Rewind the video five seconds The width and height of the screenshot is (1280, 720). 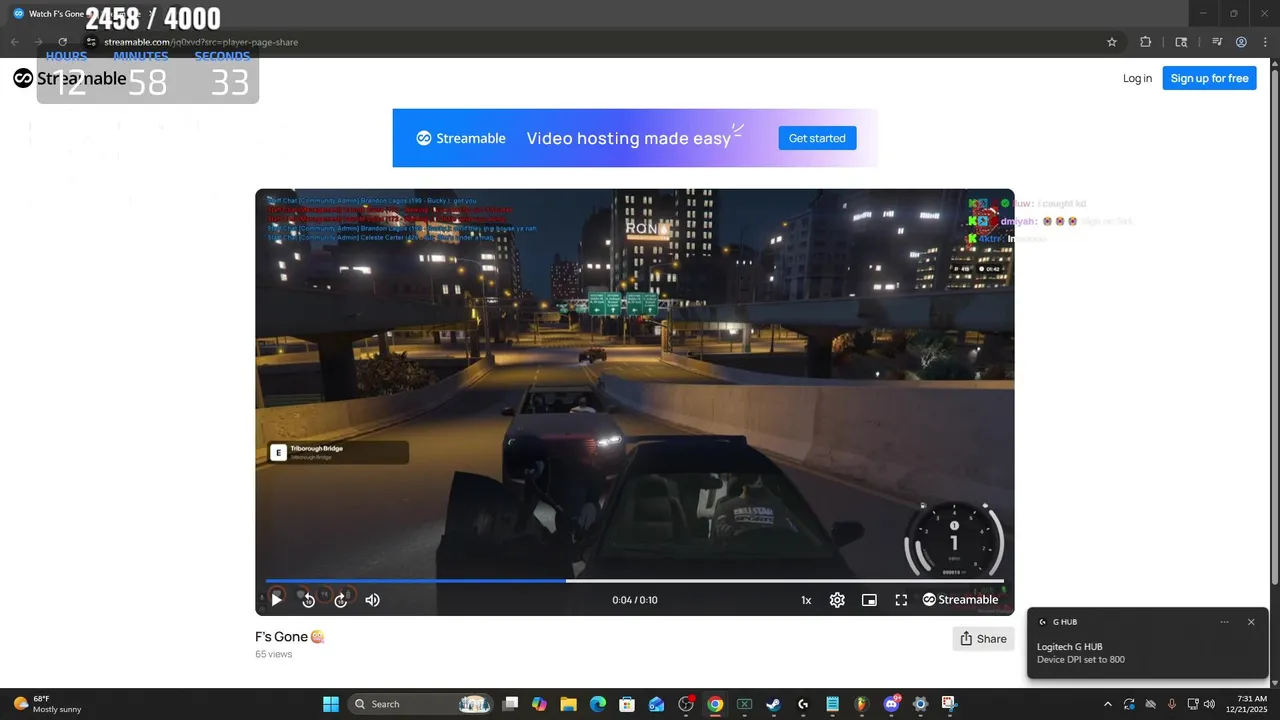(308, 600)
